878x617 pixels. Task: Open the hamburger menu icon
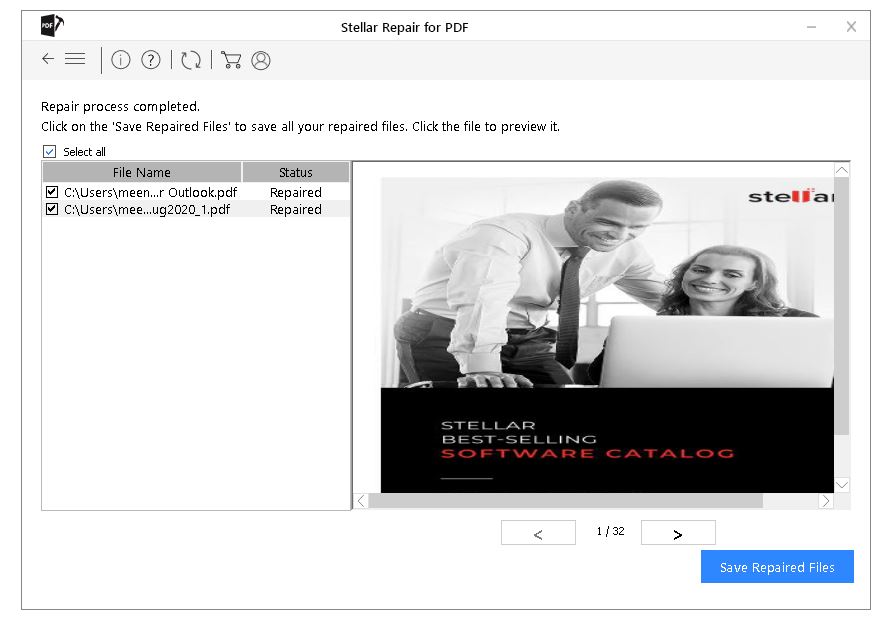(x=75, y=59)
